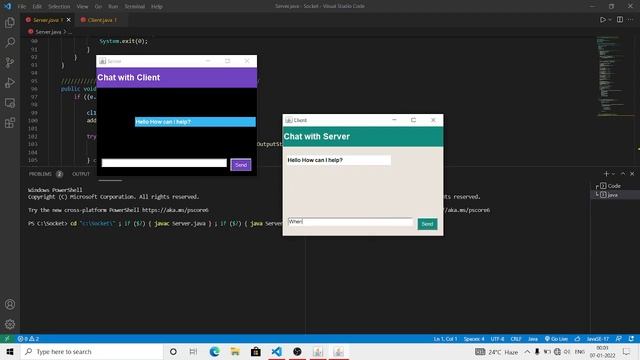
Task: Open Task View on taskbar
Action: [193, 352]
